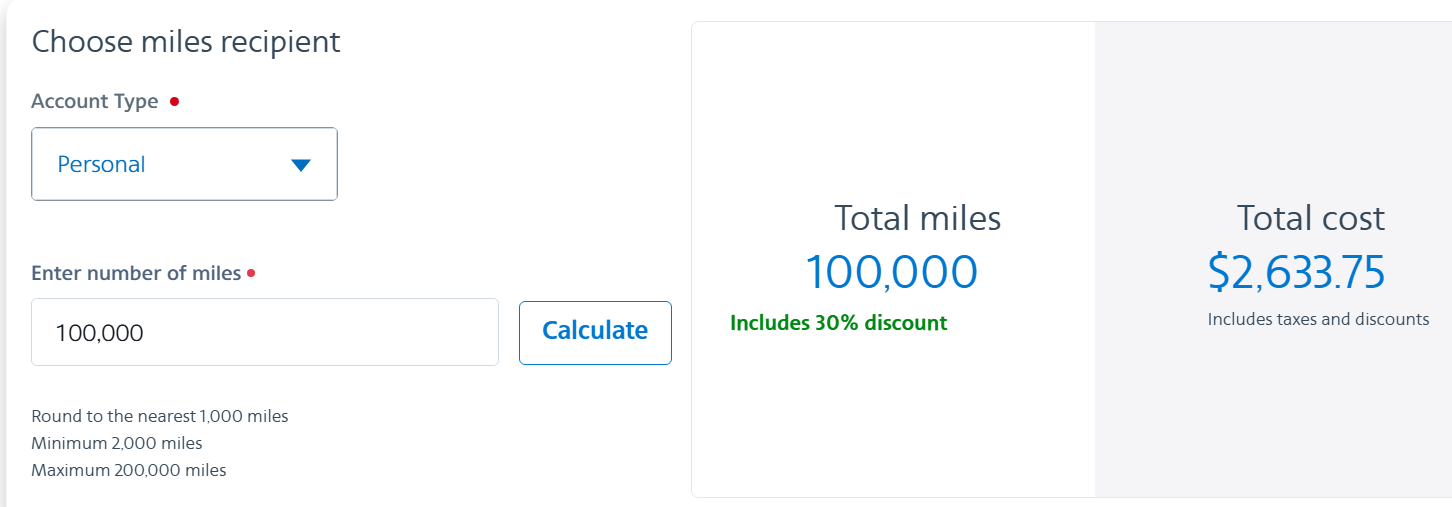Click the "Includes 30% discount" green text
This screenshot has height=507, width=1452.
coord(838,323)
